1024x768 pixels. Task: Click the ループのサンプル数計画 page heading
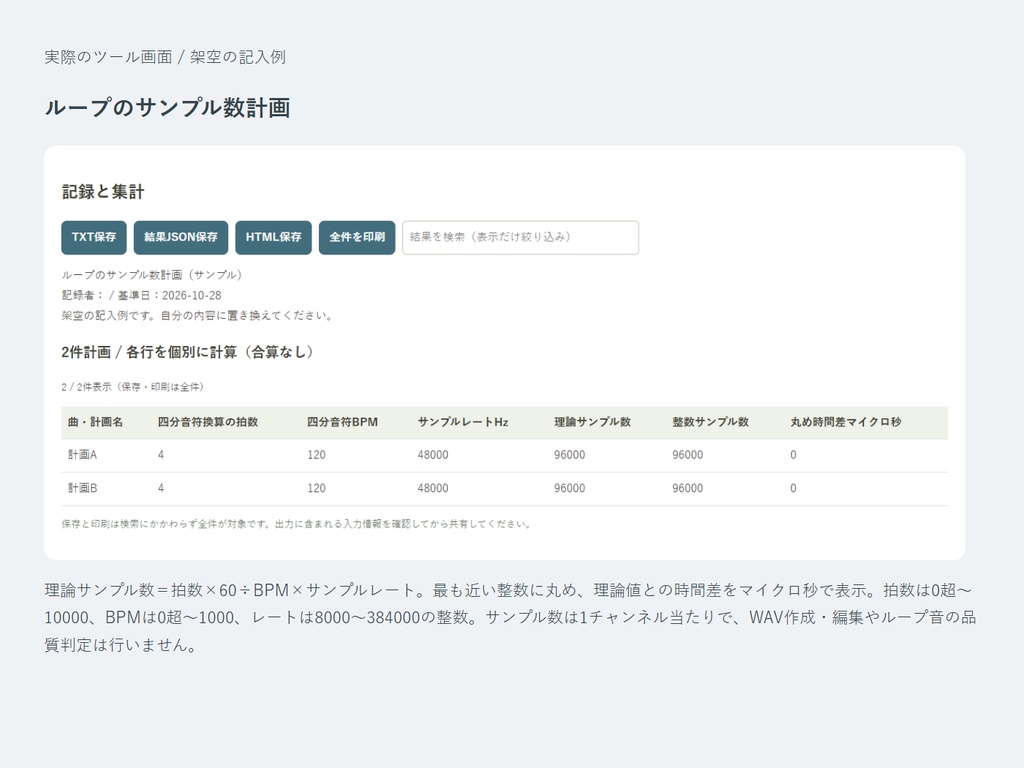click(x=167, y=108)
